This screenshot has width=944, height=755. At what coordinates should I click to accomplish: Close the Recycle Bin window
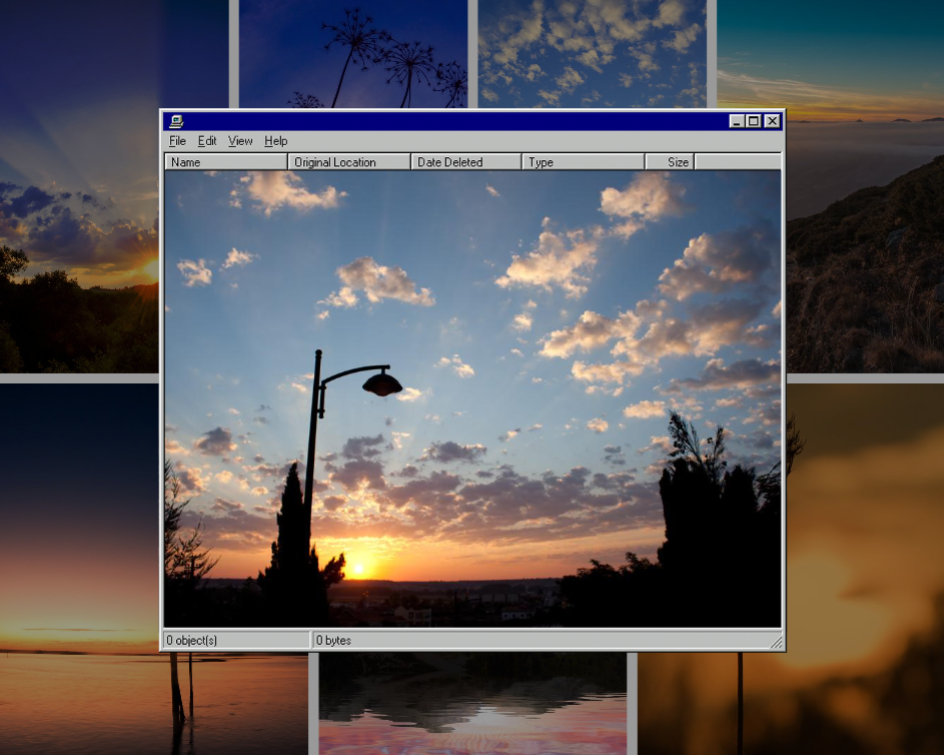click(x=772, y=121)
